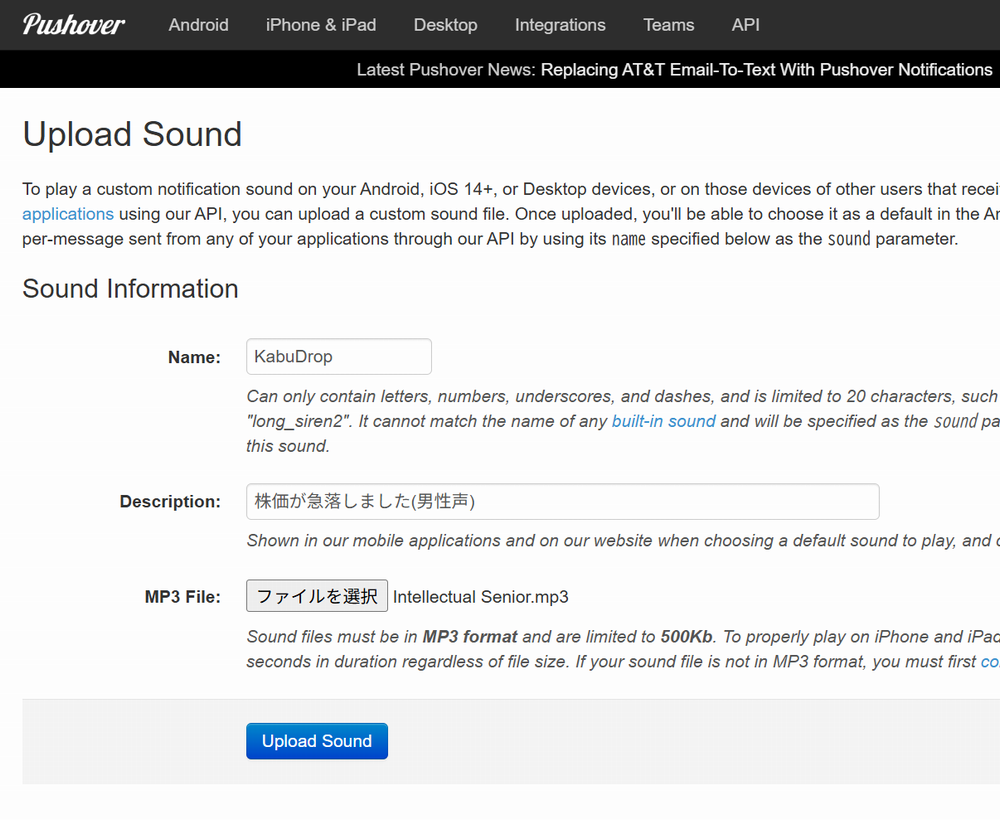
Task: Click the Pushover logo
Action: tap(73, 24)
